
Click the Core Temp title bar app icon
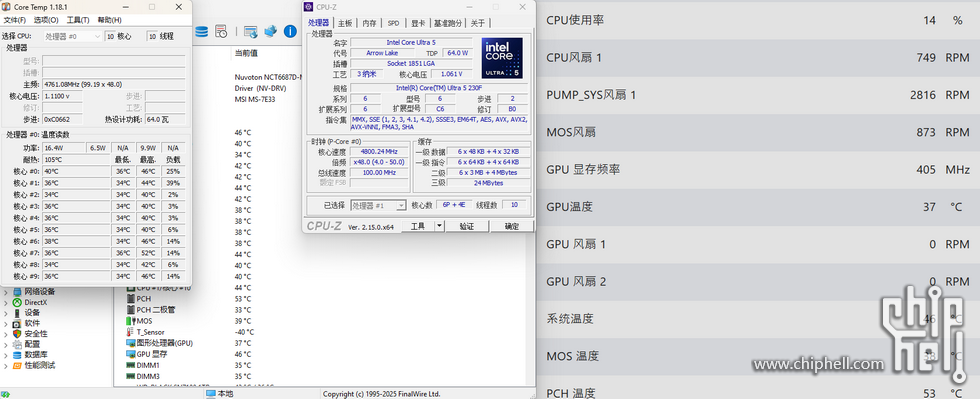point(6,7)
